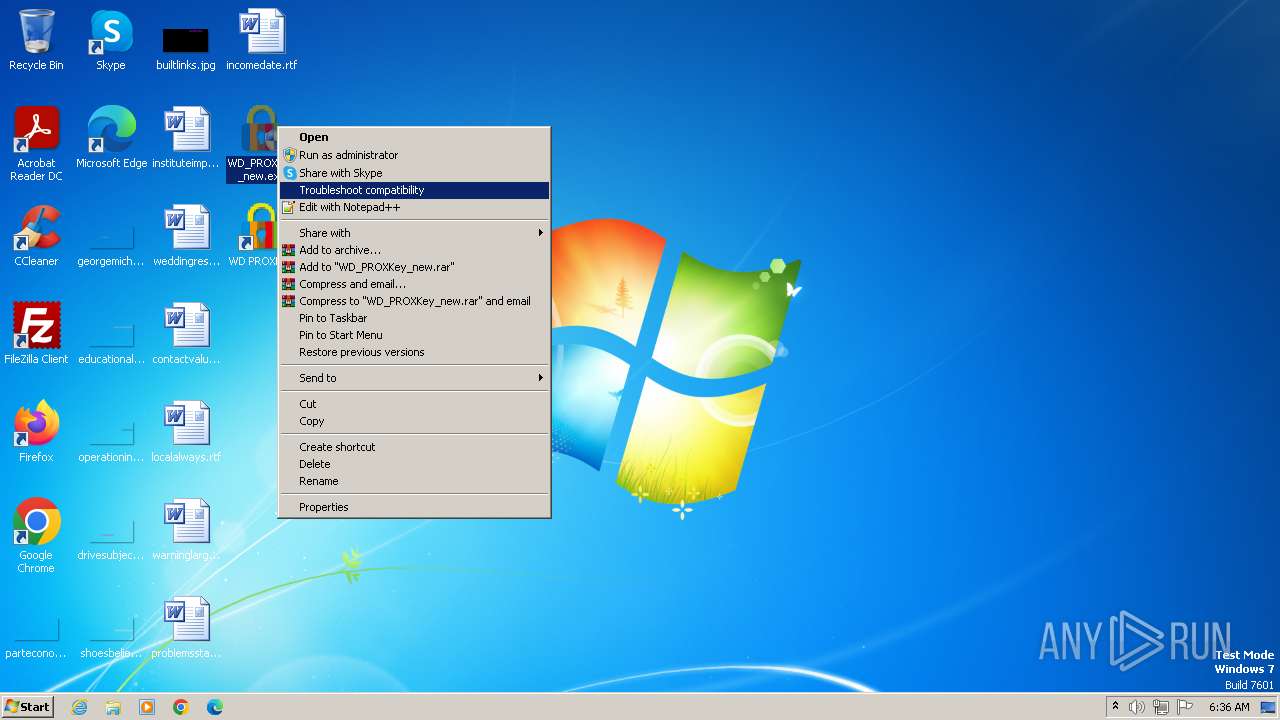
Task: Open Windows Explorer folder in taskbar
Action: [113, 707]
